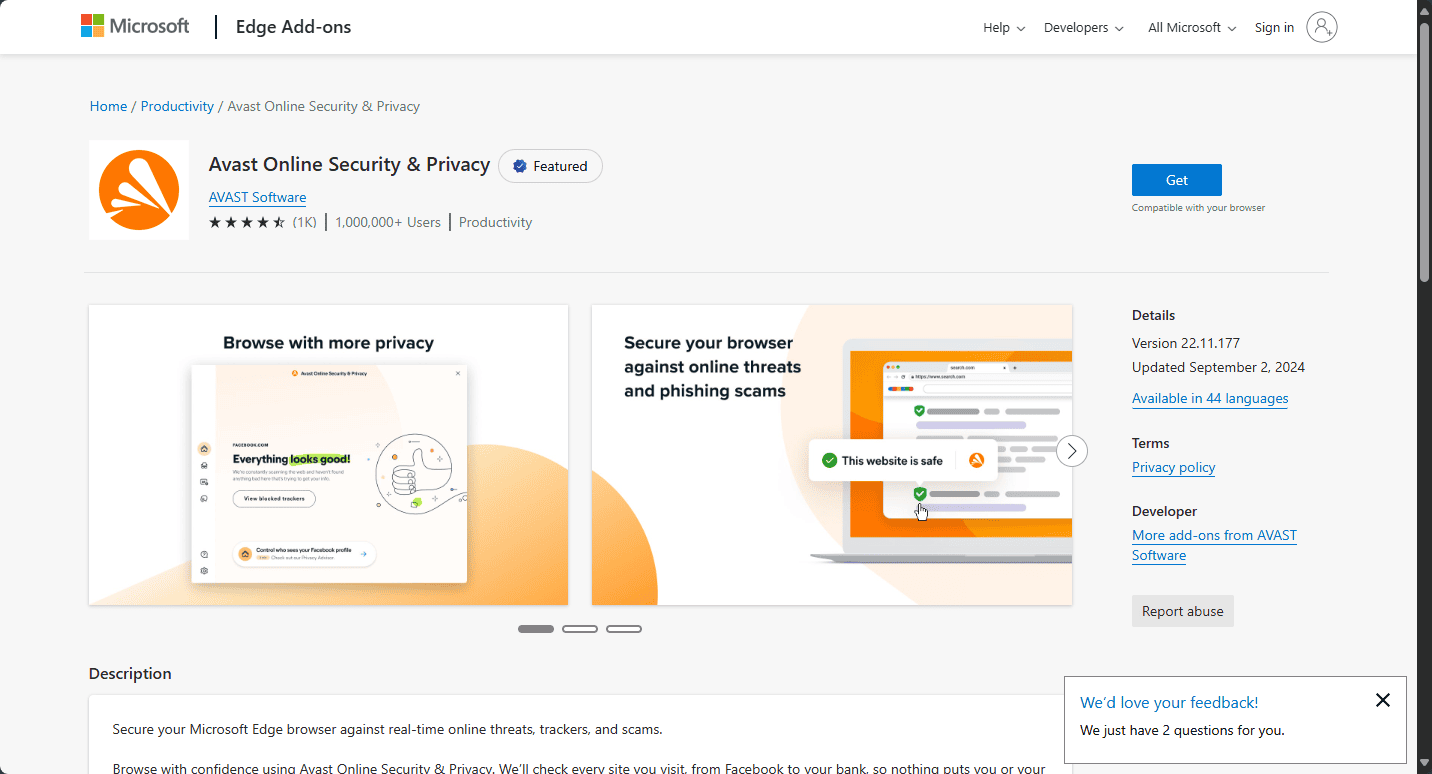
Task: Open the 'Browse with more privacy' screenshot
Action: [x=328, y=455]
